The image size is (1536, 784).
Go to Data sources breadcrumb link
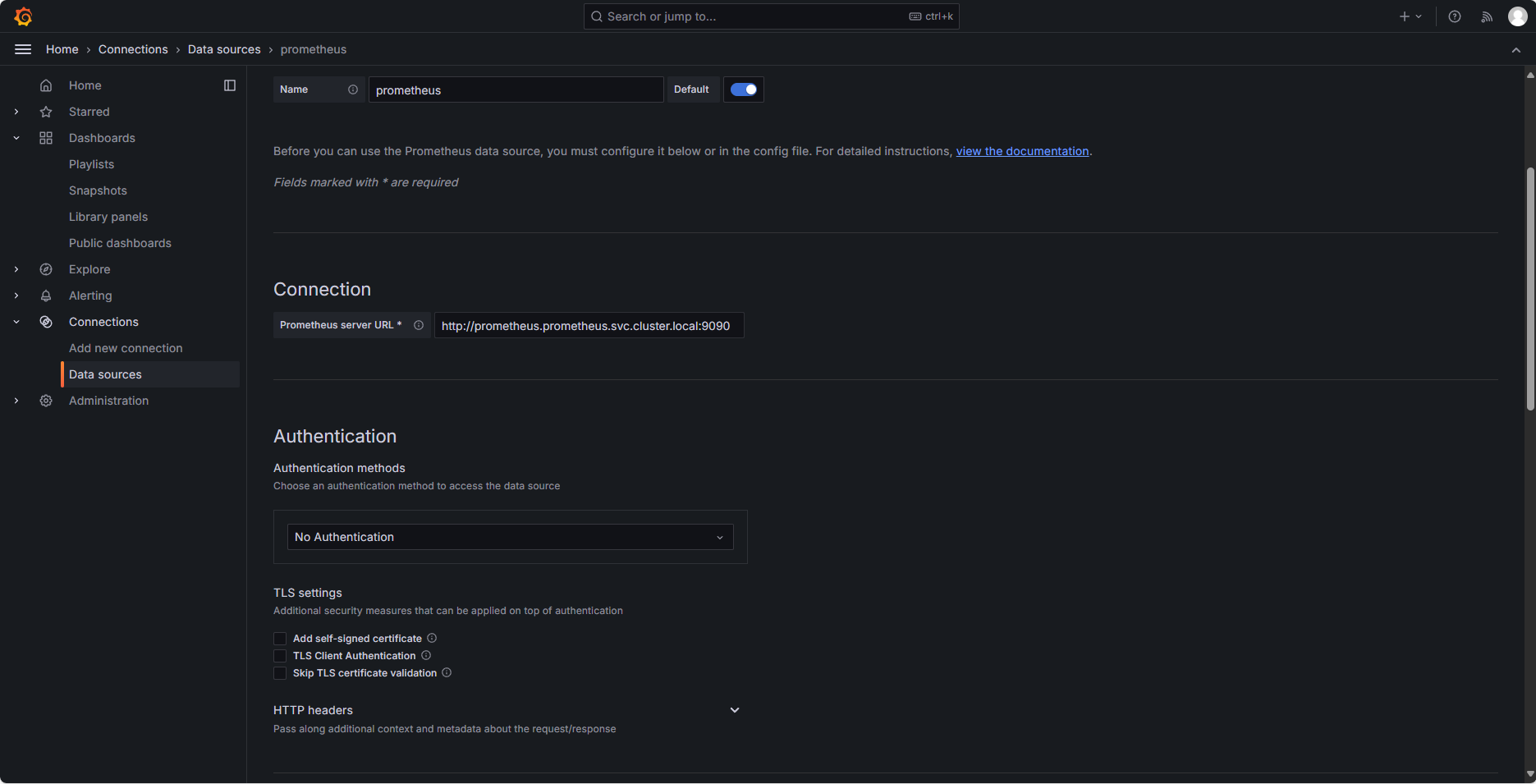tap(224, 49)
